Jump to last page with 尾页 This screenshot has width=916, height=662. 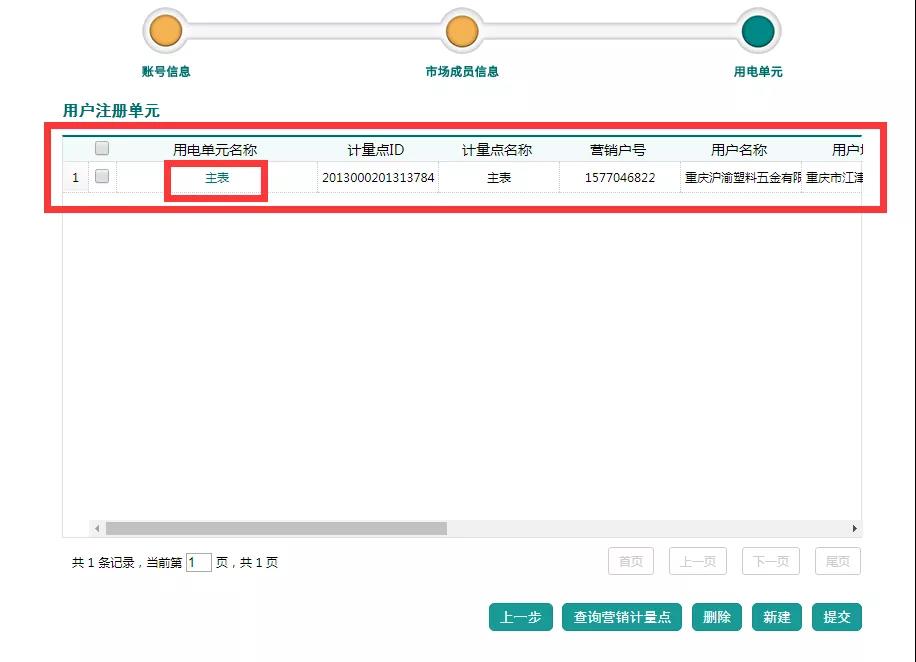837,562
